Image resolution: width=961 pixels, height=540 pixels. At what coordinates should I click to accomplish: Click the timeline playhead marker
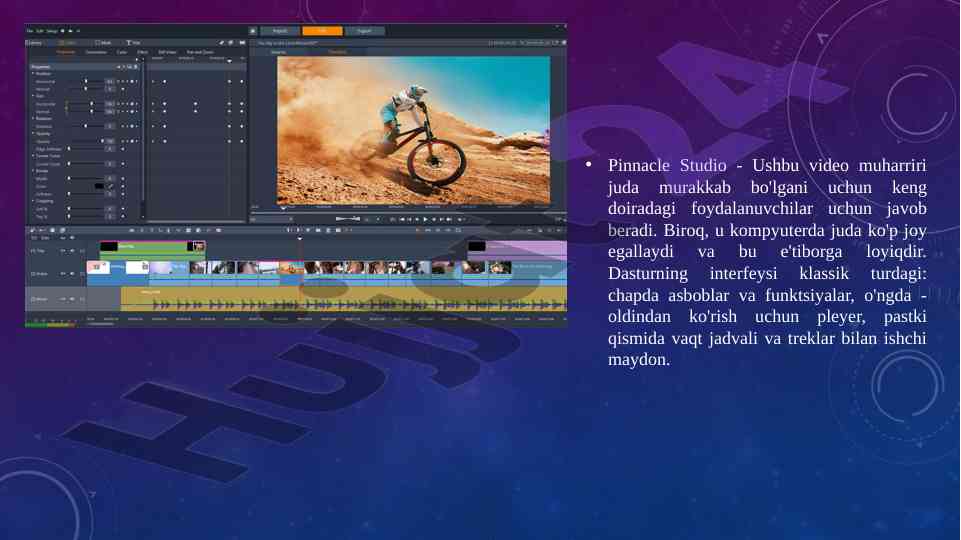300,238
